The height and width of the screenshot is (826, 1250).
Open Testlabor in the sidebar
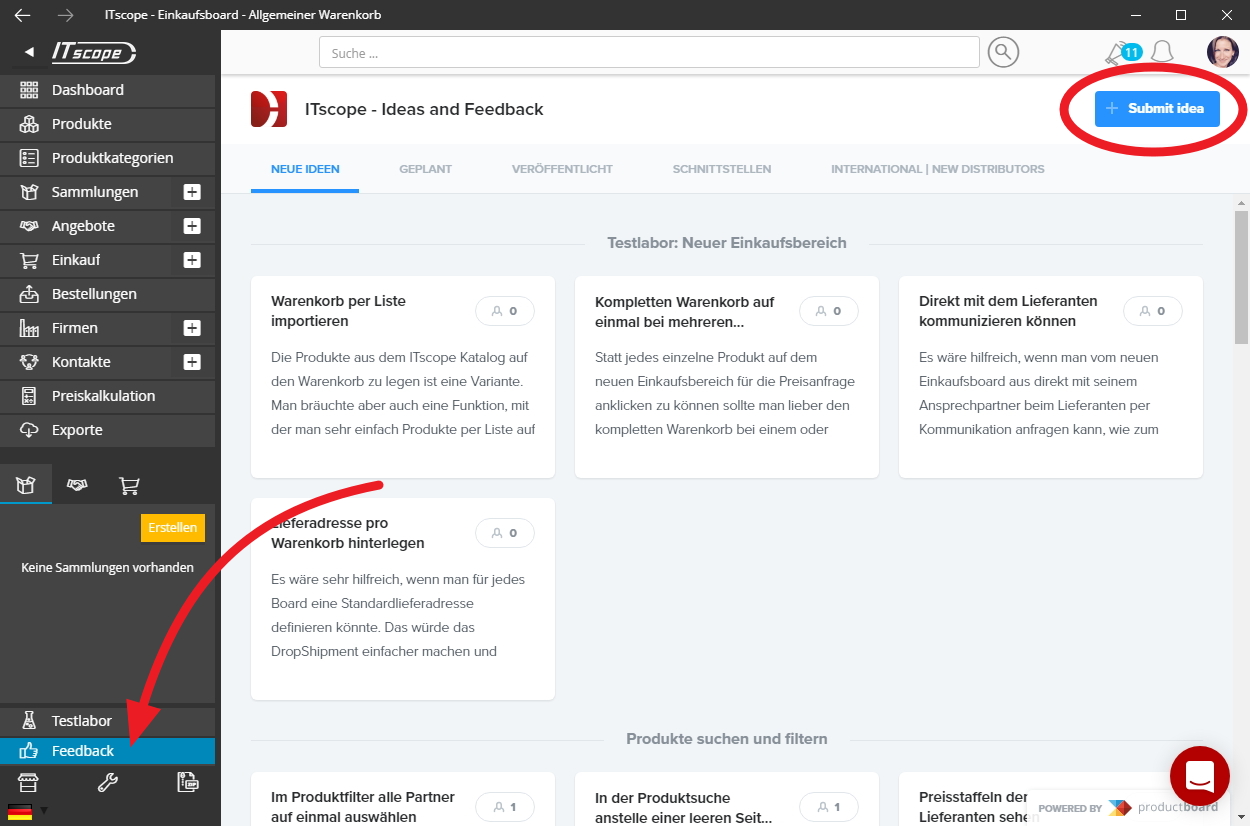(x=107, y=721)
